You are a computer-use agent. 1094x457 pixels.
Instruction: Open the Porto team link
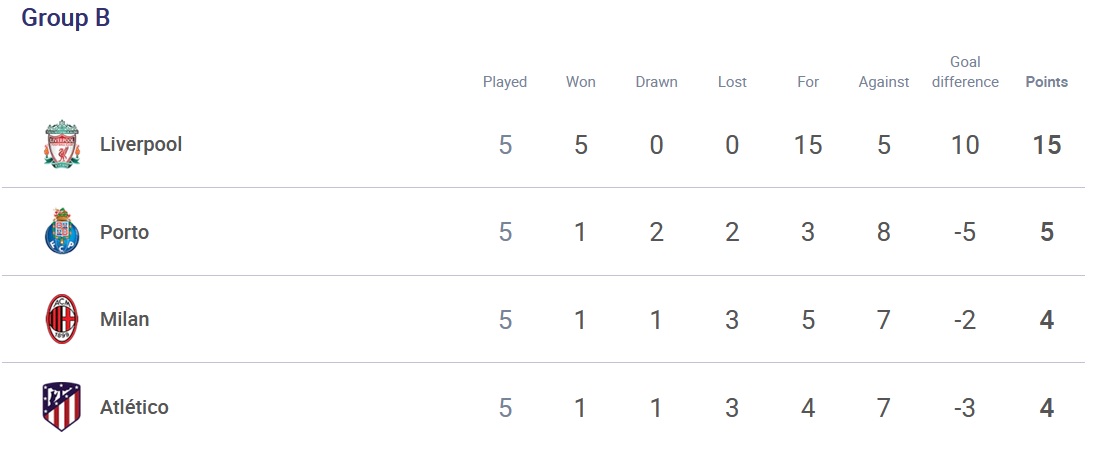(124, 232)
